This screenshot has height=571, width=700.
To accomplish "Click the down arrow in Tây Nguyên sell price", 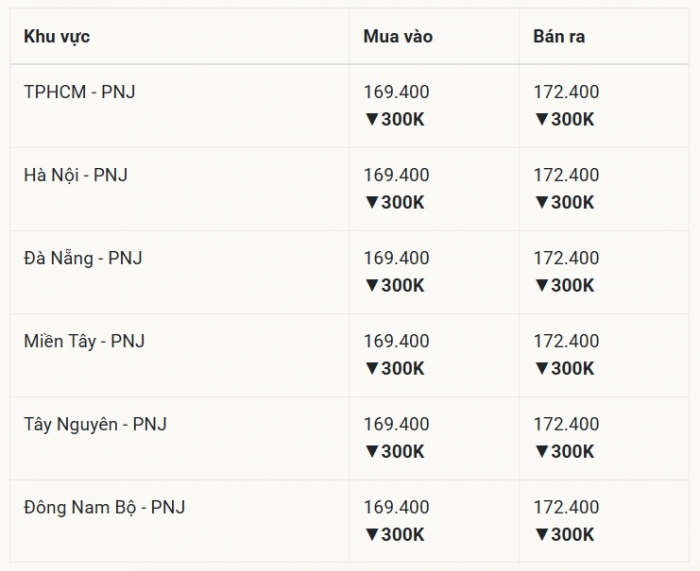I will pos(541,451).
